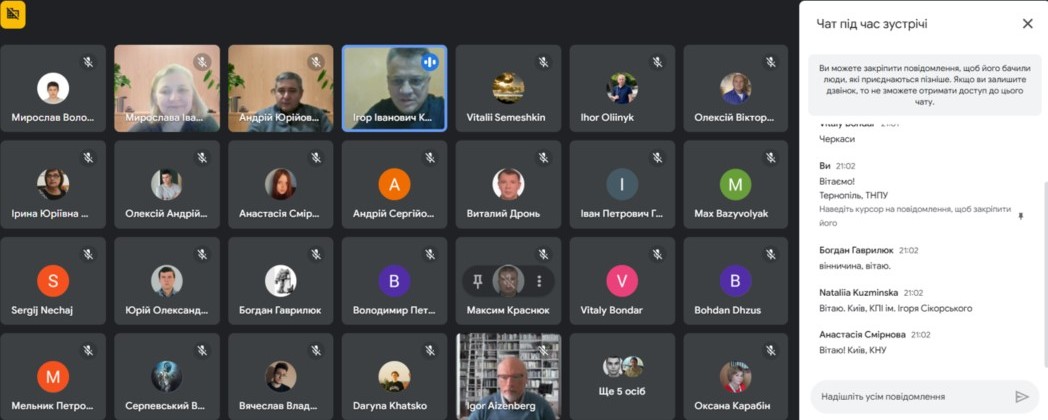1048x420 pixels.
Task: Click muted mic icon on Sergij Nechaj tile
Action: [x=88, y=254]
